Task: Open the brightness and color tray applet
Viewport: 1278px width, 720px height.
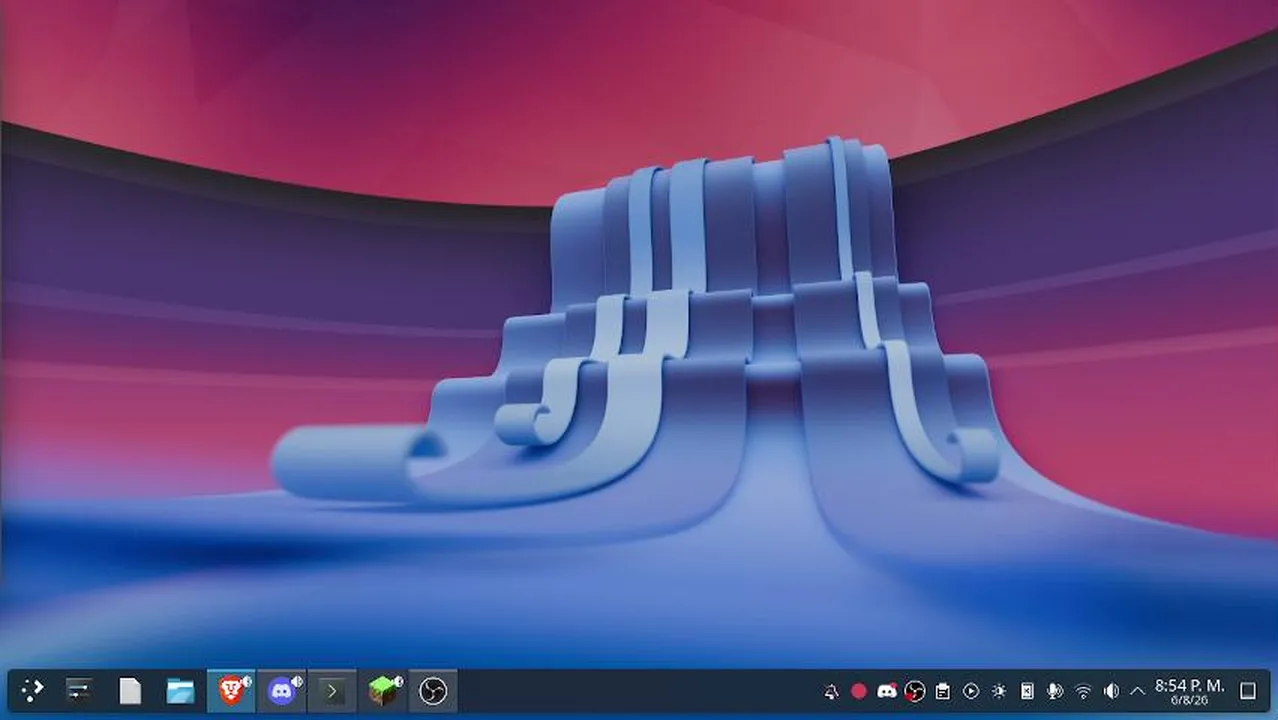Action: pyautogui.click(x=999, y=691)
